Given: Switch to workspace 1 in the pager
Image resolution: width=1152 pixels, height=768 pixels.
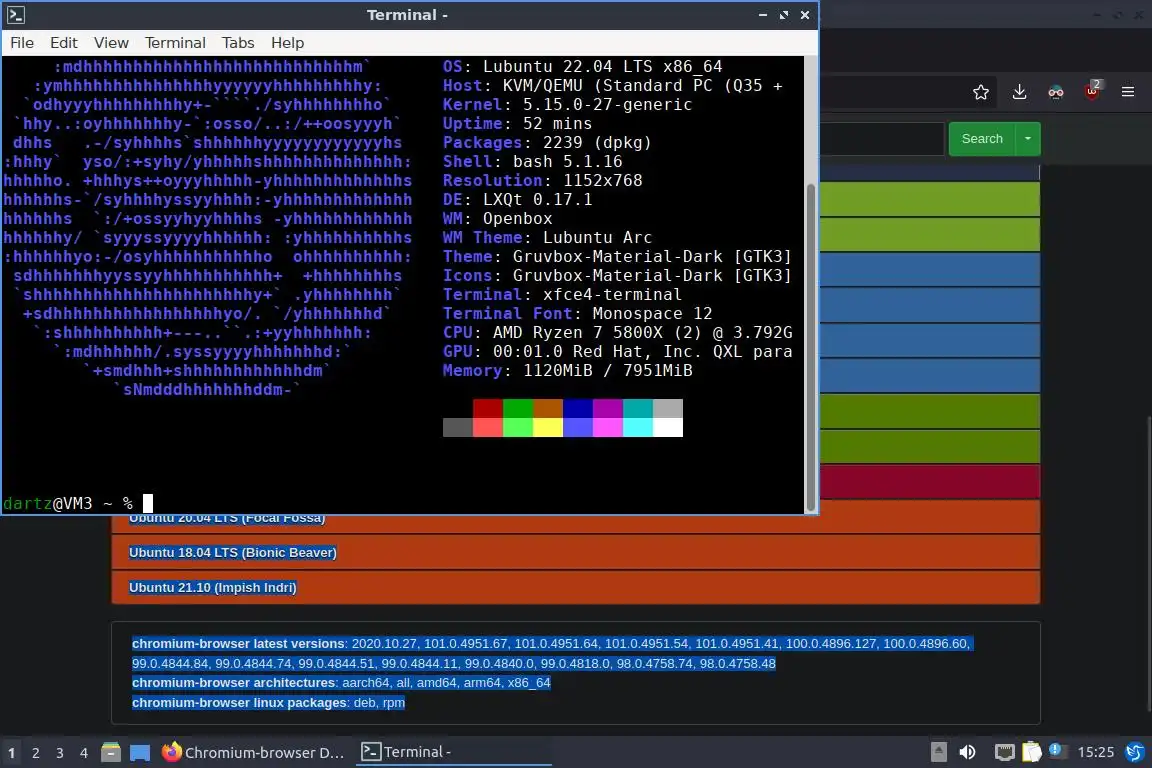Looking at the screenshot, I should point(11,753).
